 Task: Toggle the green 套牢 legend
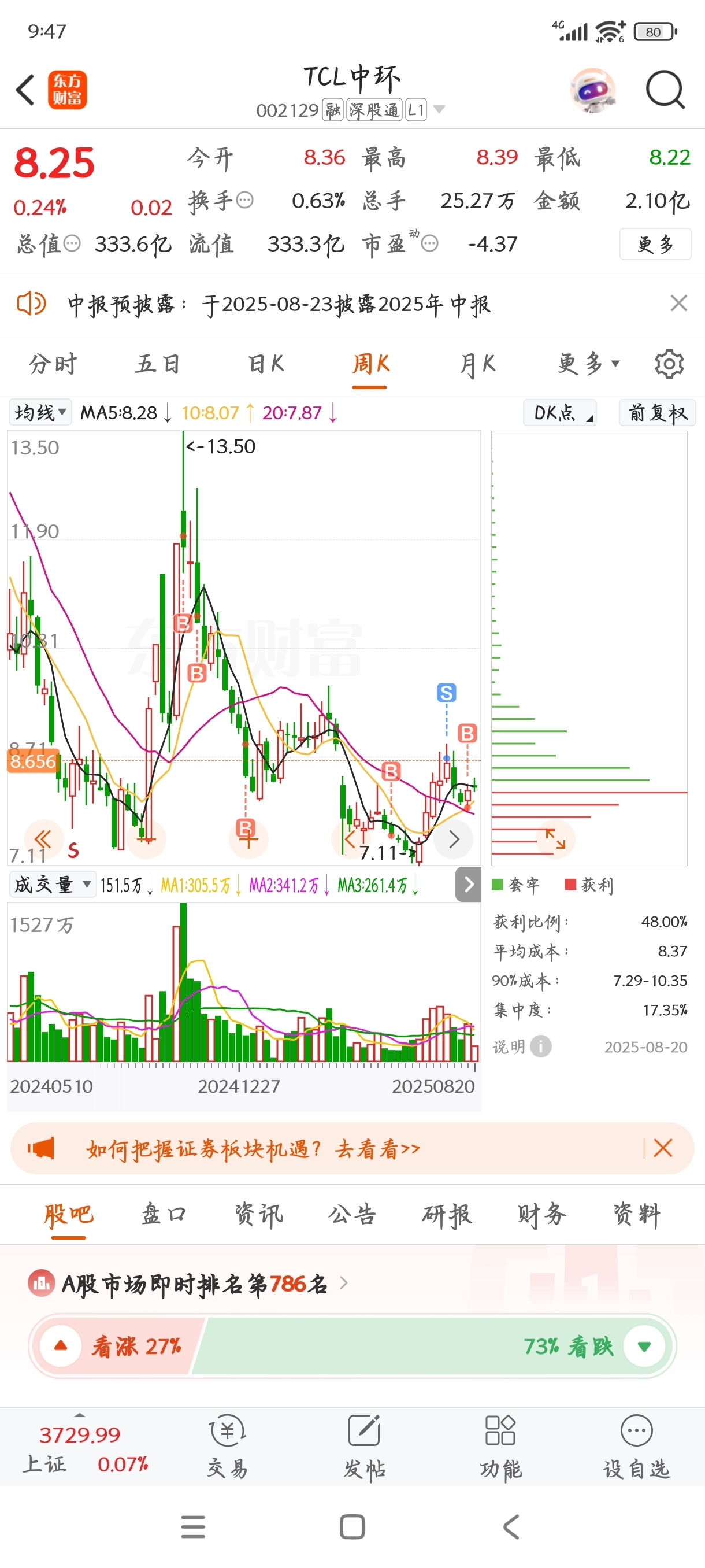[516, 885]
